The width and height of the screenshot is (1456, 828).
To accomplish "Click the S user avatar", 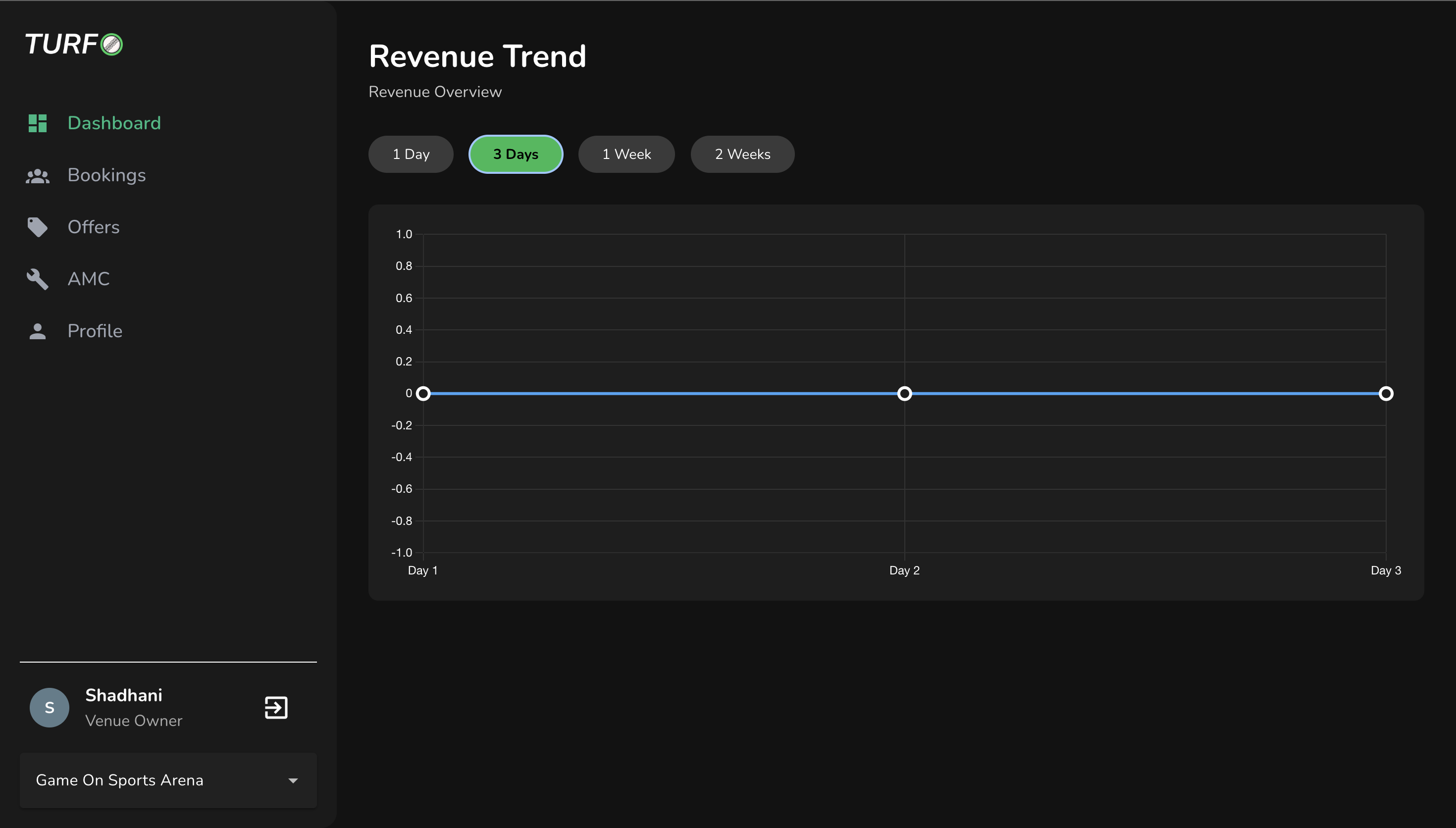I will coord(50,708).
